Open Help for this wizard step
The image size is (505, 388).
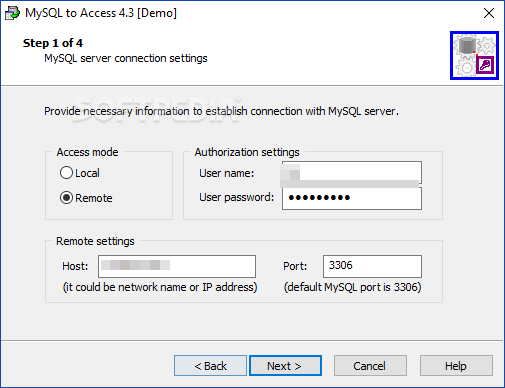pos(456,366)
